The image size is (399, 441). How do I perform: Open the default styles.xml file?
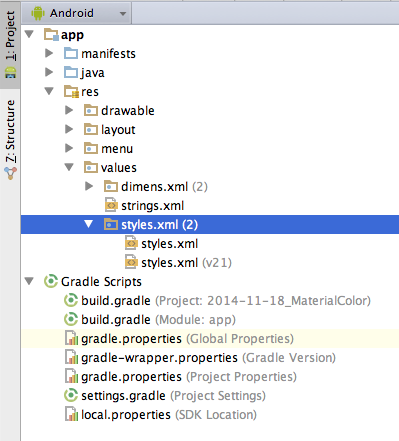point(170,244)
